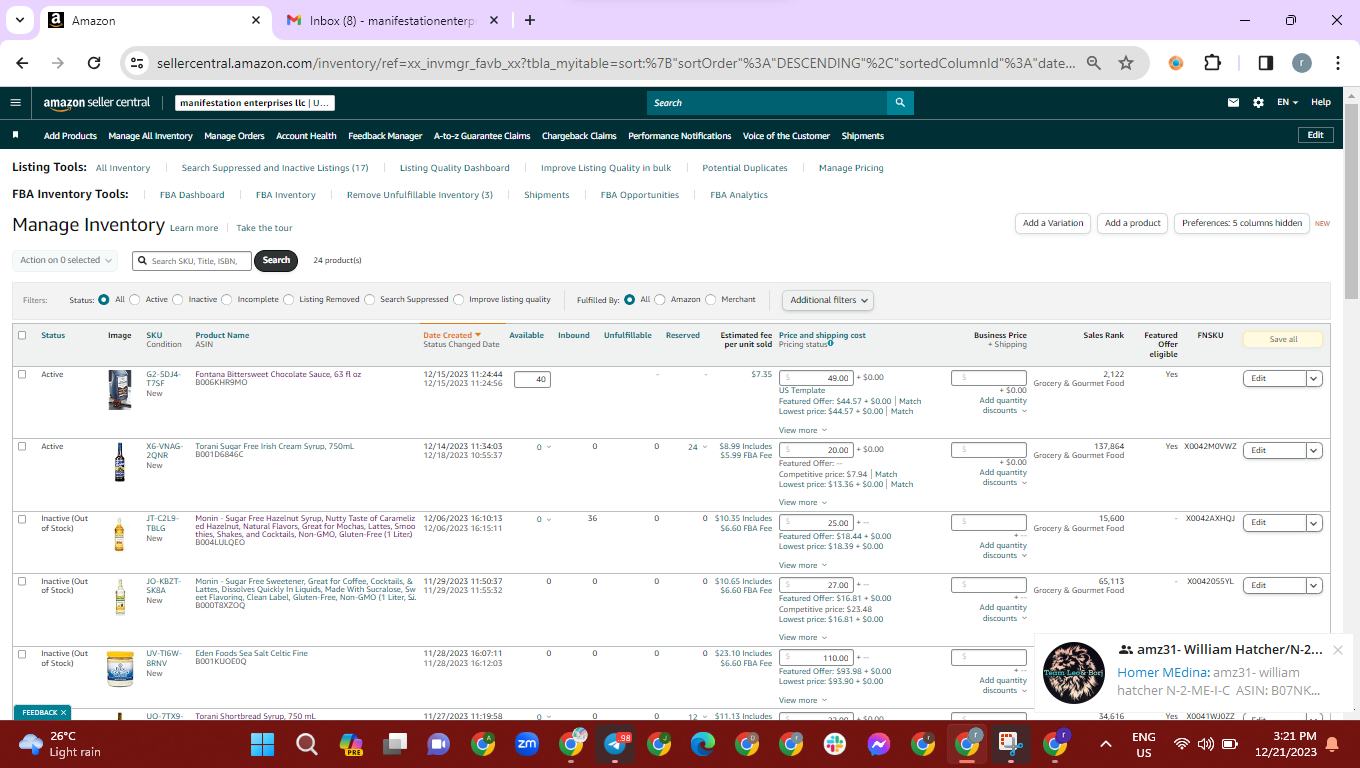Open the settings gear icon
Image resolution: width=1360 pixels, height=768 pixels.
pos(1258,102)
